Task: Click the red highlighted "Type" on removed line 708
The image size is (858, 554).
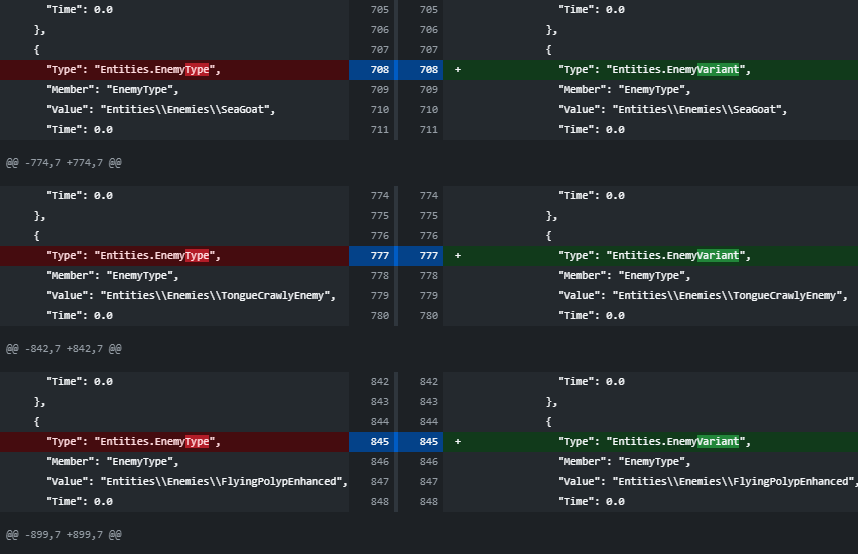Action: tap(197, 70)
